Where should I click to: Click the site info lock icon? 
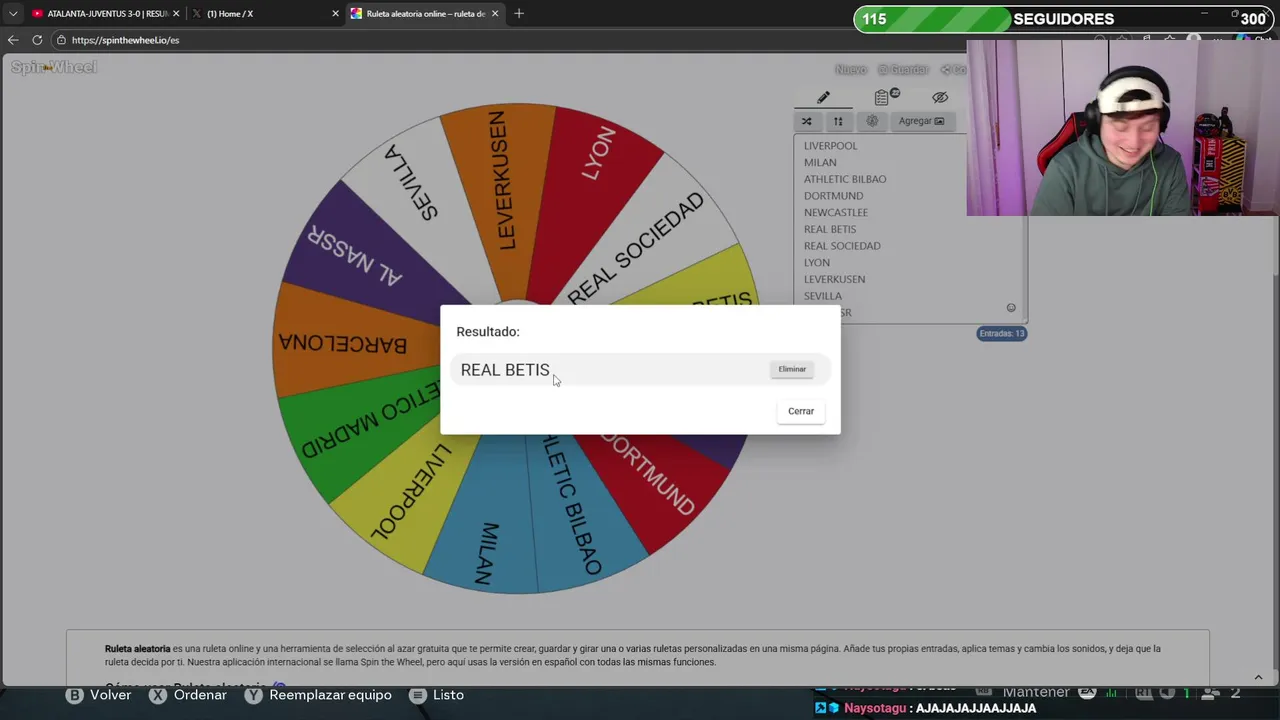coord(61,40)
